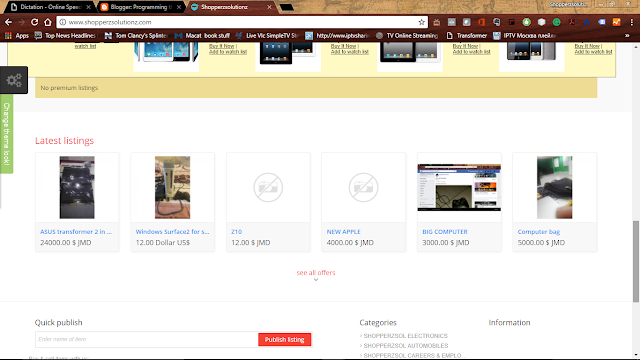Open TV Online Streaming bookmark
Screen dimensions: 640x360
[x=407, y=36]
